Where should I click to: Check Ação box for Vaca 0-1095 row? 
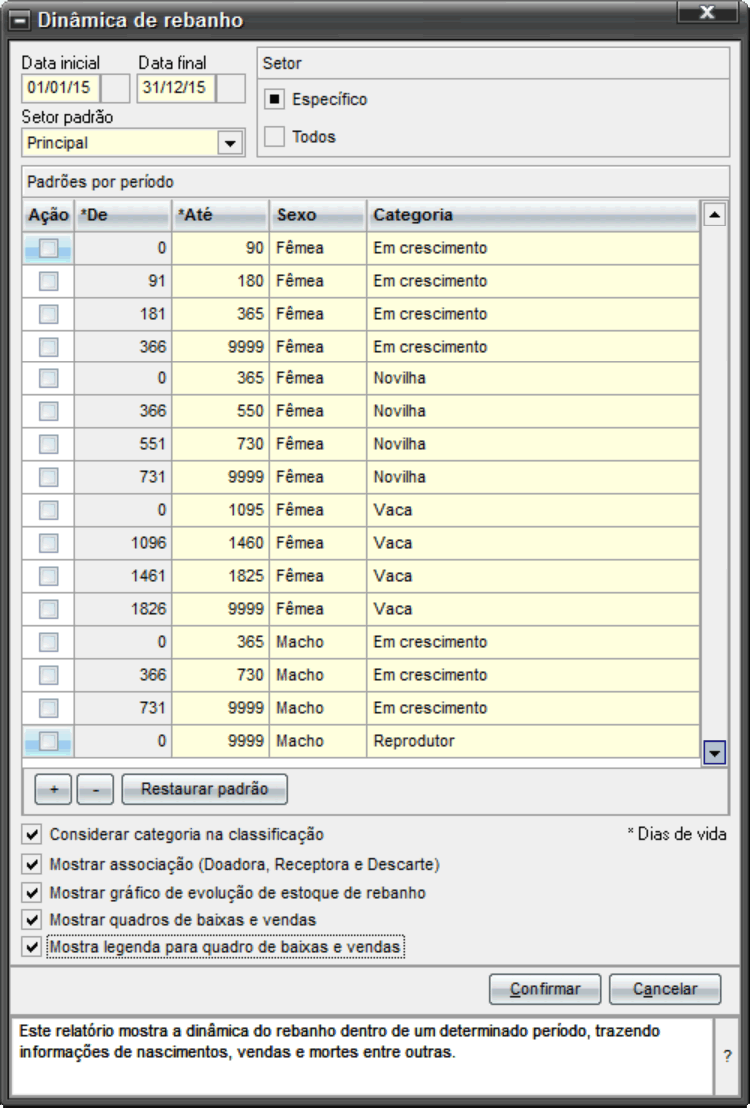click(x=49, y=510)
